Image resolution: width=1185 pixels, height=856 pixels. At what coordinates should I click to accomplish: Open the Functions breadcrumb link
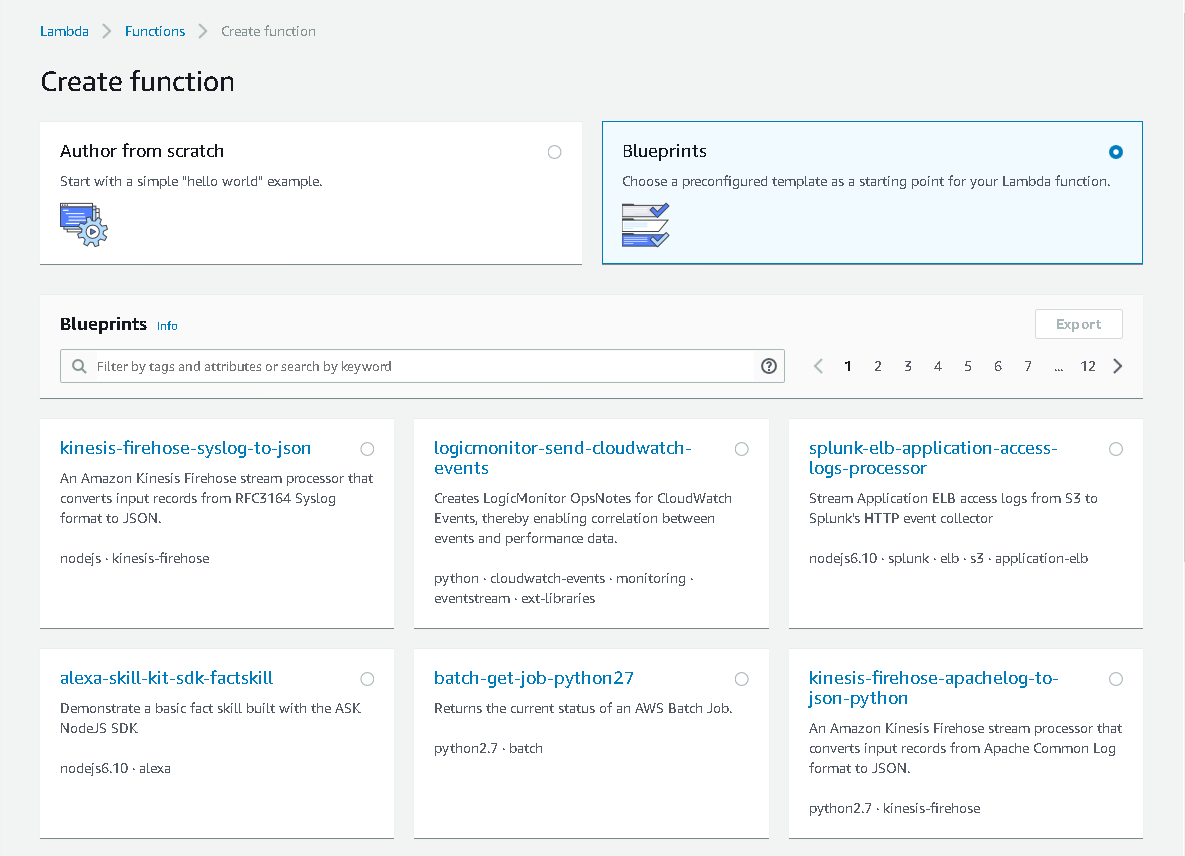155,31
